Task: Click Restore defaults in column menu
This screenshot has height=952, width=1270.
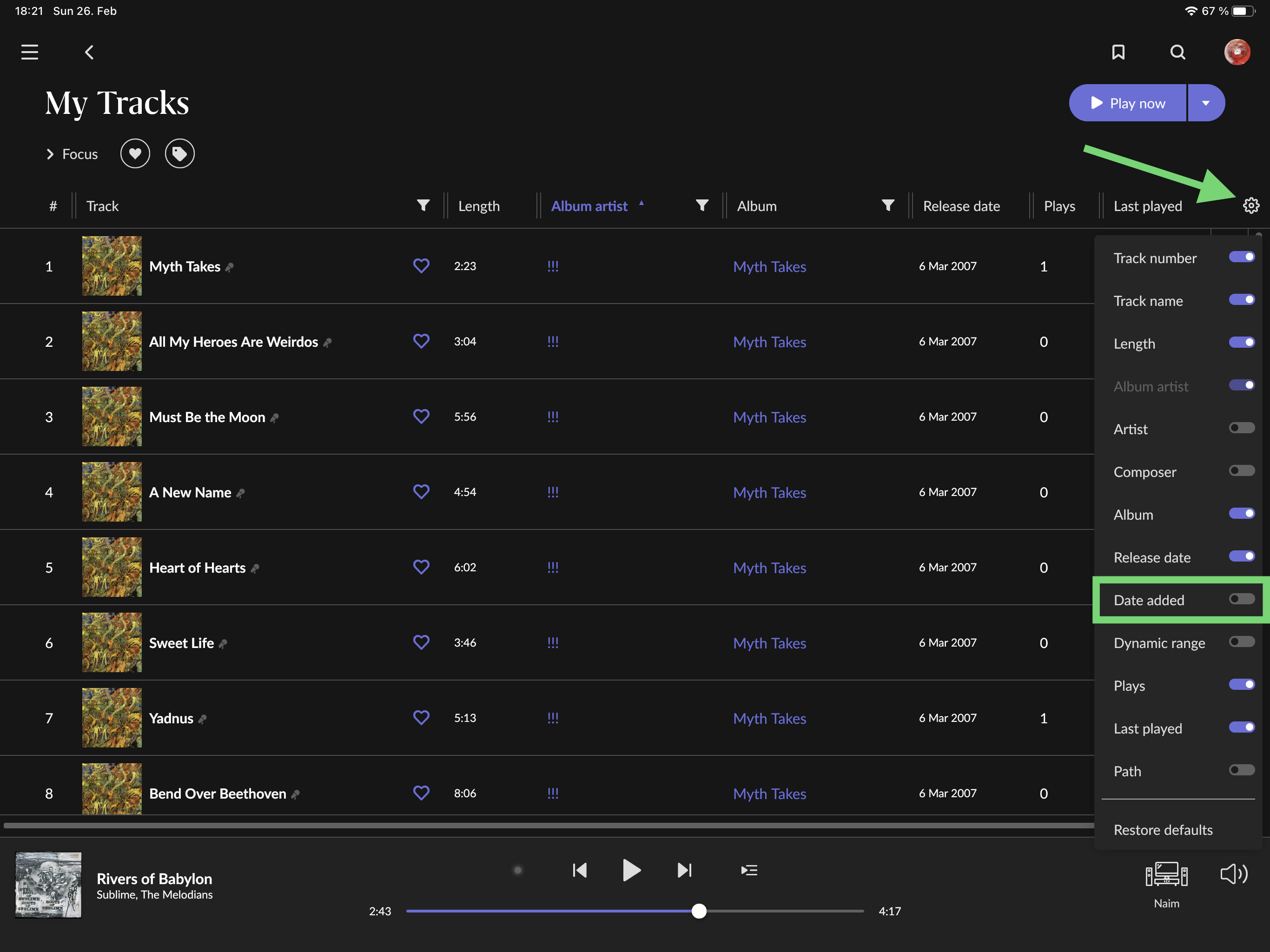Action: 1163,830
